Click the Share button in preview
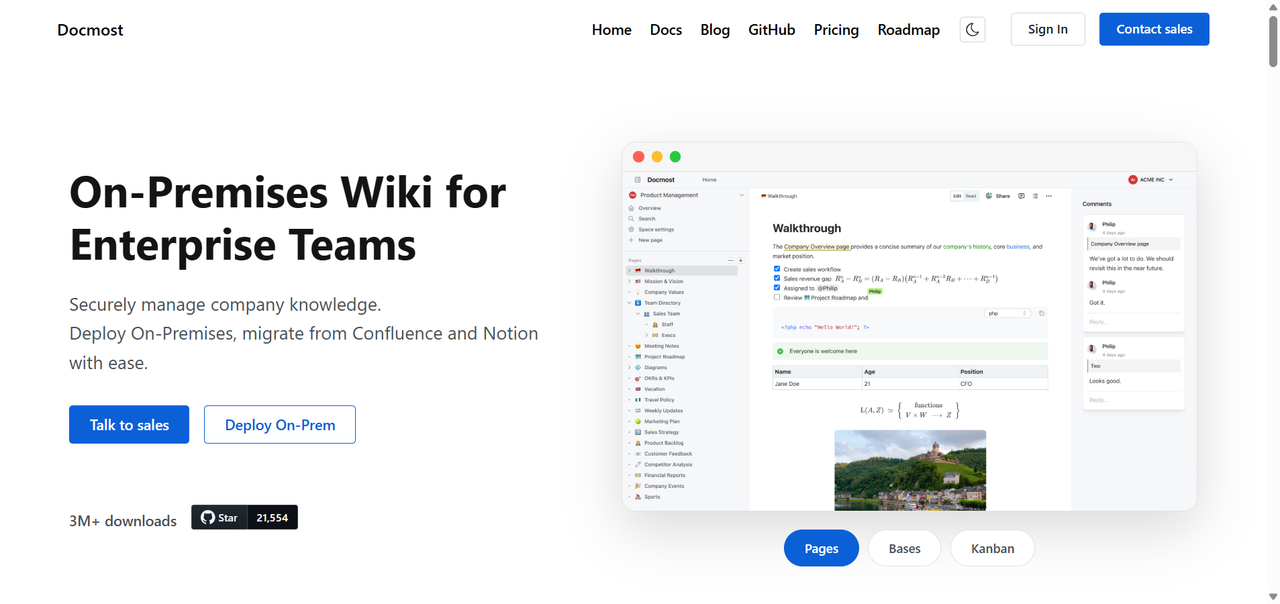 pyautogui.click(x=997, y=196)
